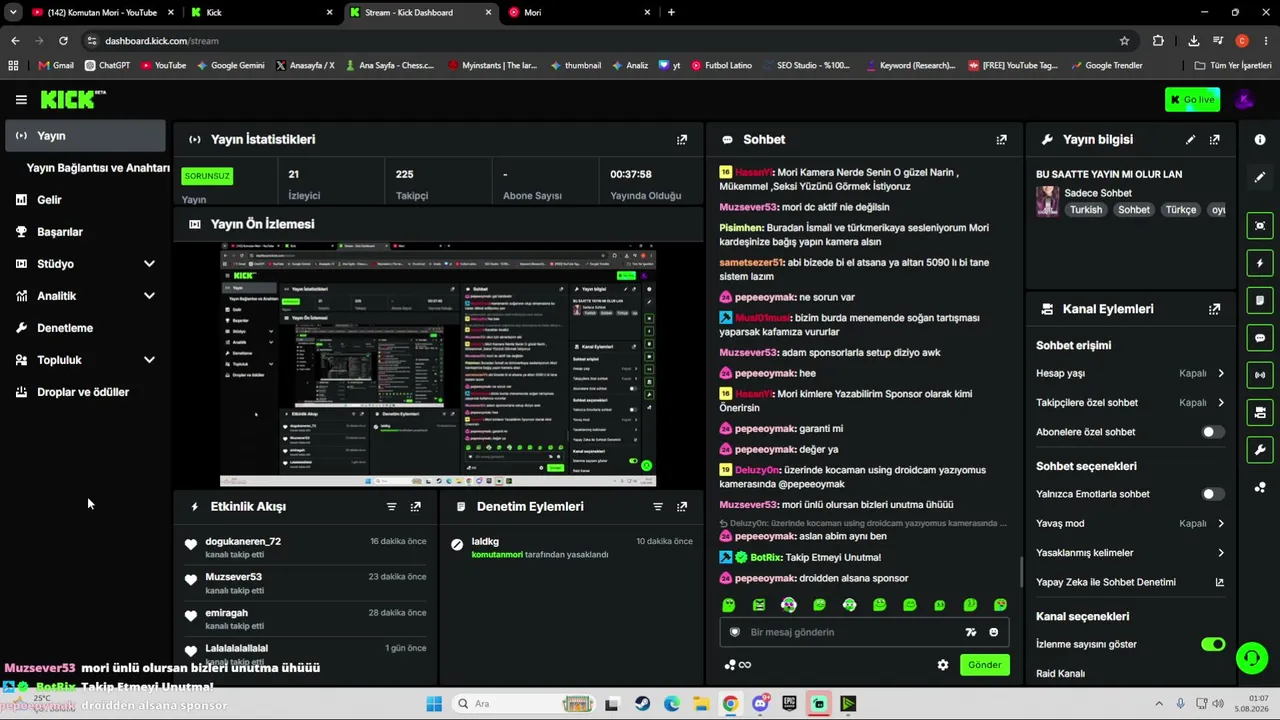Expand the Stüdyo sidebar section

149,264
